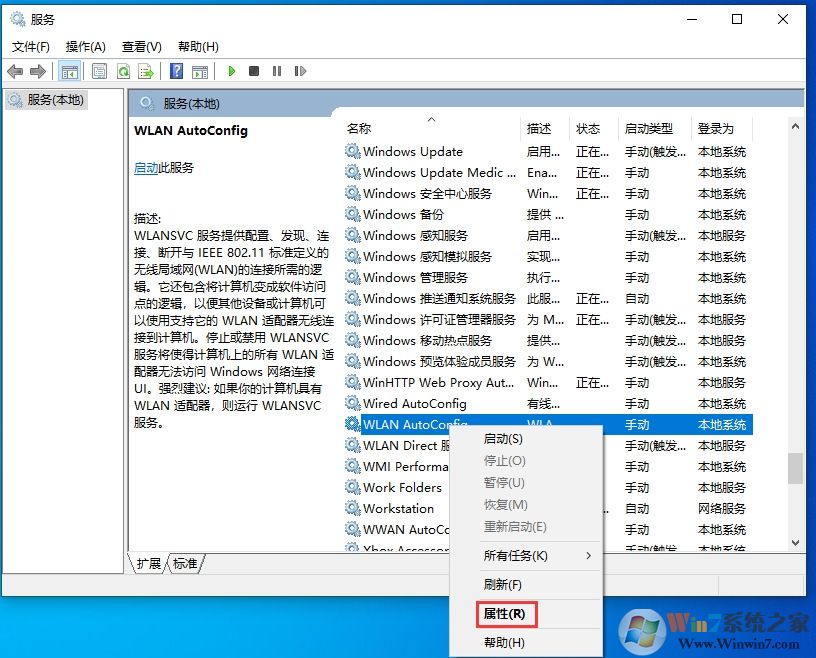The height and width of the screenshot is (658, 816).
Task: Refresh the list using the refresh toolbar icon
Action: pos(122,71)
